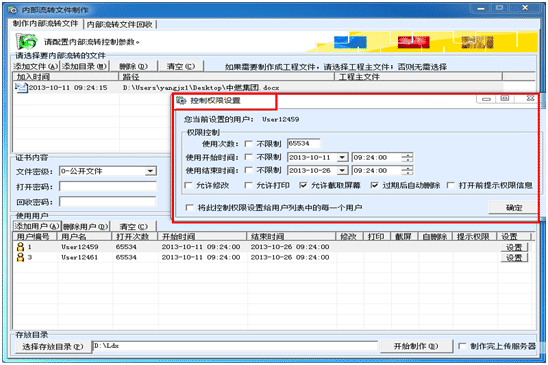Click the brown header banner block
The width and height of the screenshot is (548, 365).
click(477, 42)
